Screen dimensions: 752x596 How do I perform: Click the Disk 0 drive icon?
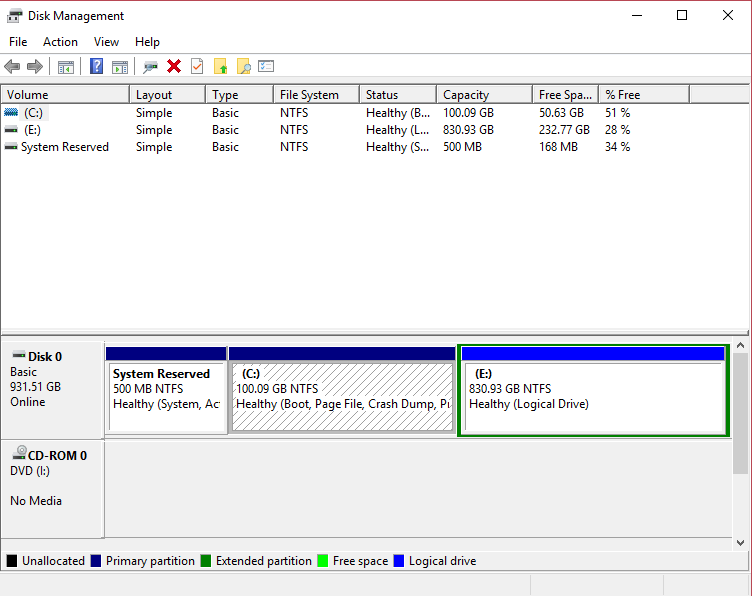tap(19, 355)
